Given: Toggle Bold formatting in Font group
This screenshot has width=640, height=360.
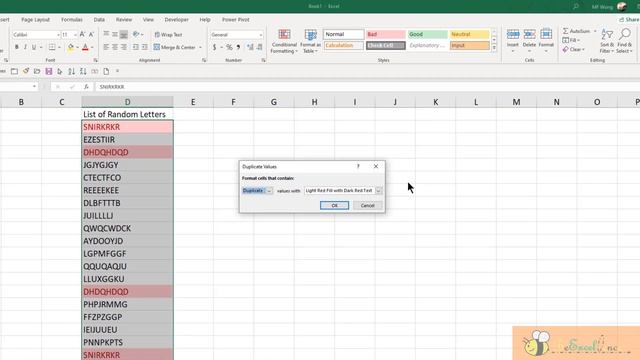Looking at the screenshot, I should [16, 47].
